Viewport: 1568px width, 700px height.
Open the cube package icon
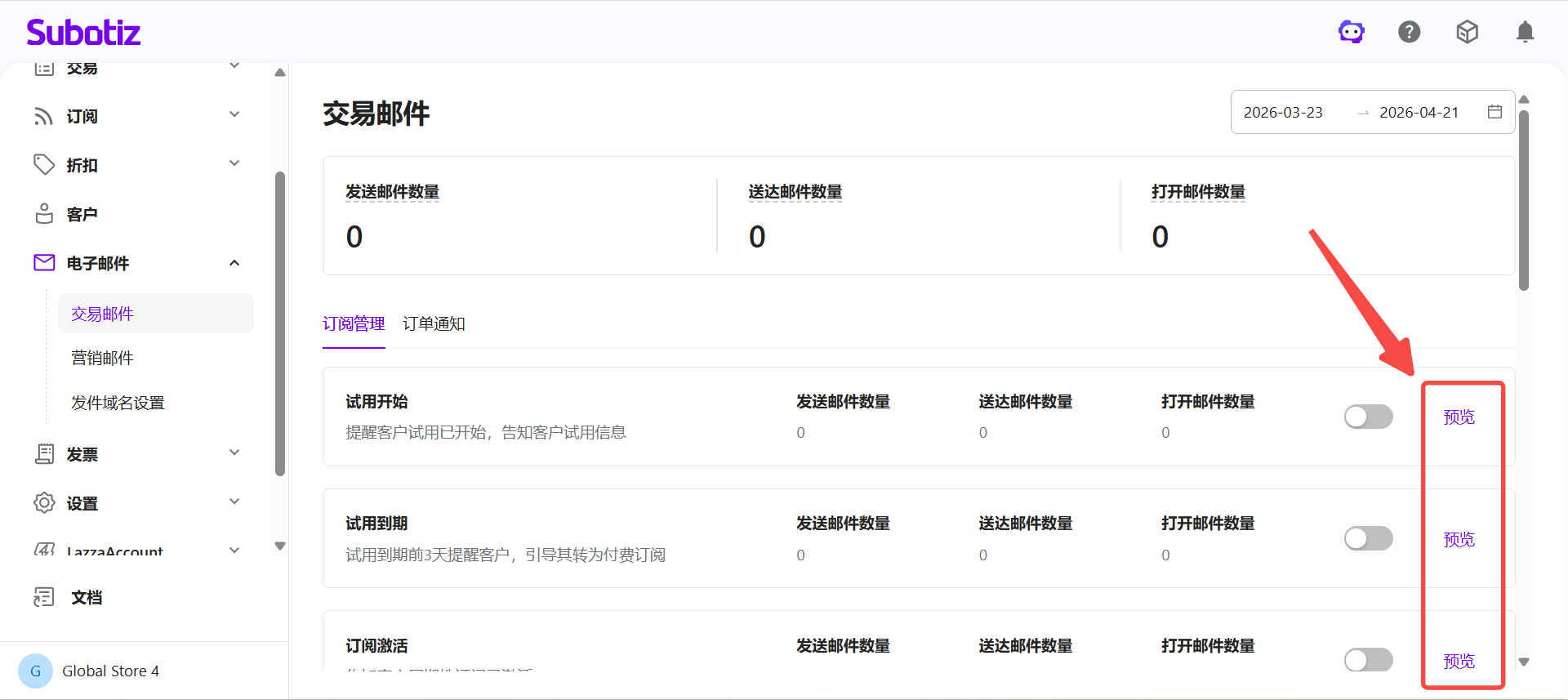point(1467,32)
